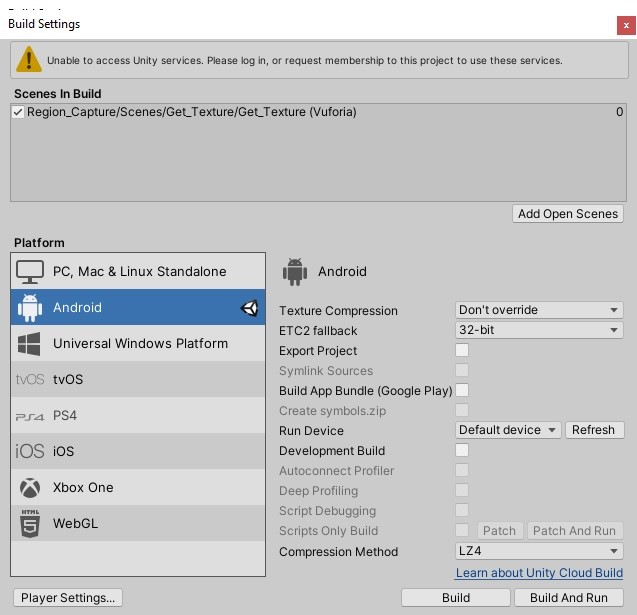Enable the Export Project checkbox
Image resolution: width=637 pixels, height=615 pixels.
(462, 350)
